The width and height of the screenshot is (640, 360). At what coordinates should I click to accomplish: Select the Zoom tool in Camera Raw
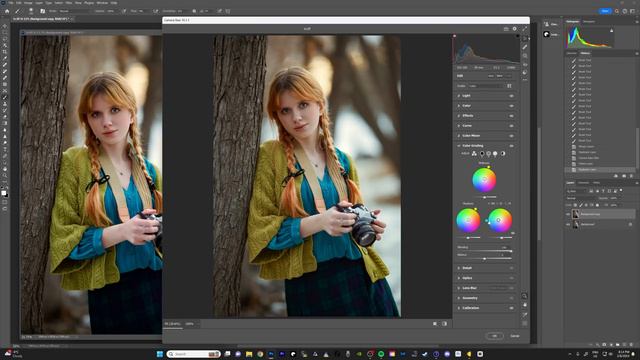(524, 296)
